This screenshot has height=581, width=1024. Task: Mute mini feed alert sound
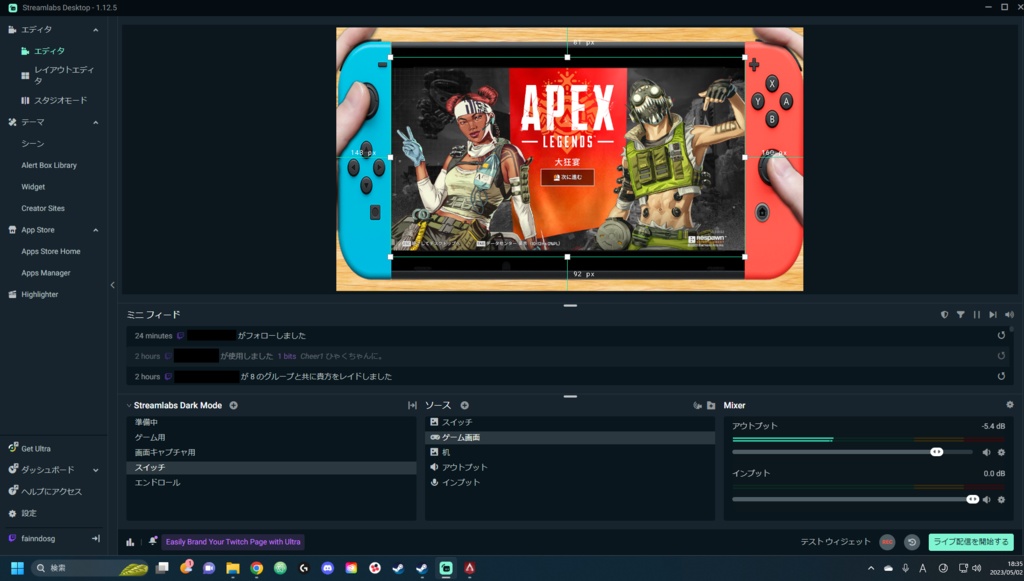[1009, 315]
